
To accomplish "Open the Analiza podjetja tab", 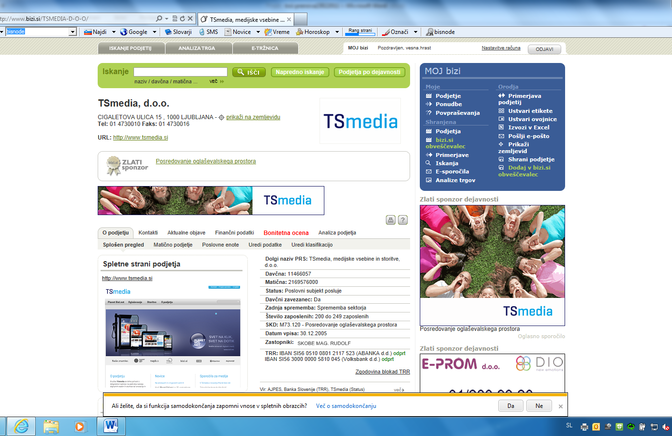I will (337, 232).
